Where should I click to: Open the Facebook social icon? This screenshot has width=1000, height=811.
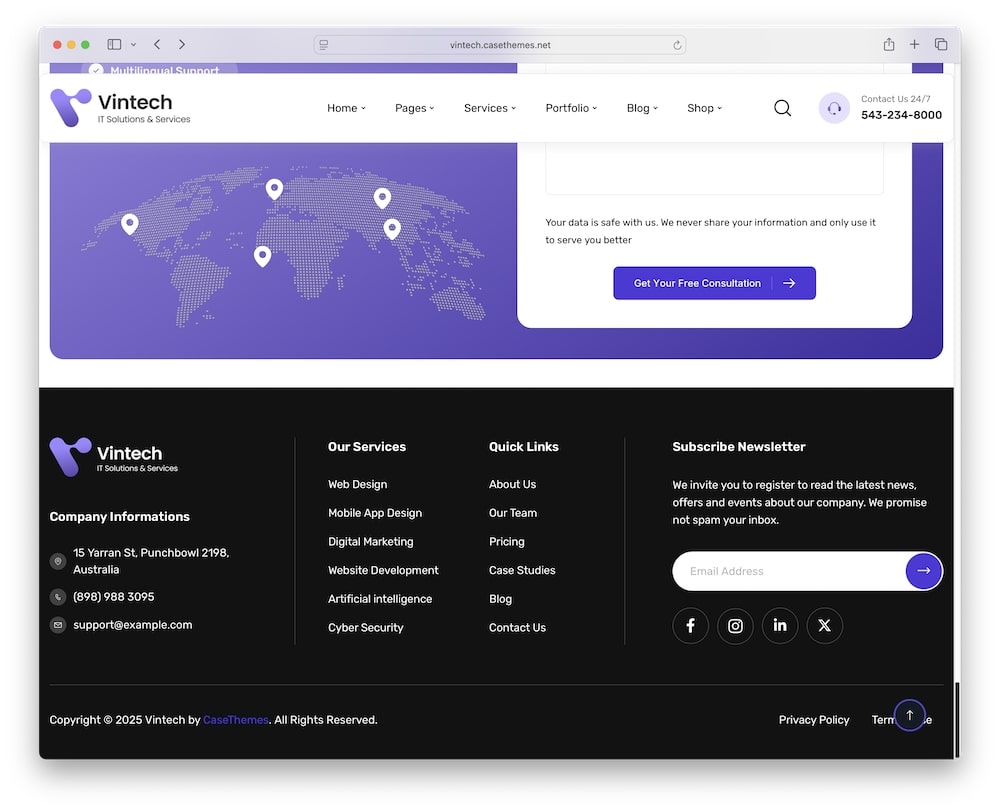[x=690, y=625]
